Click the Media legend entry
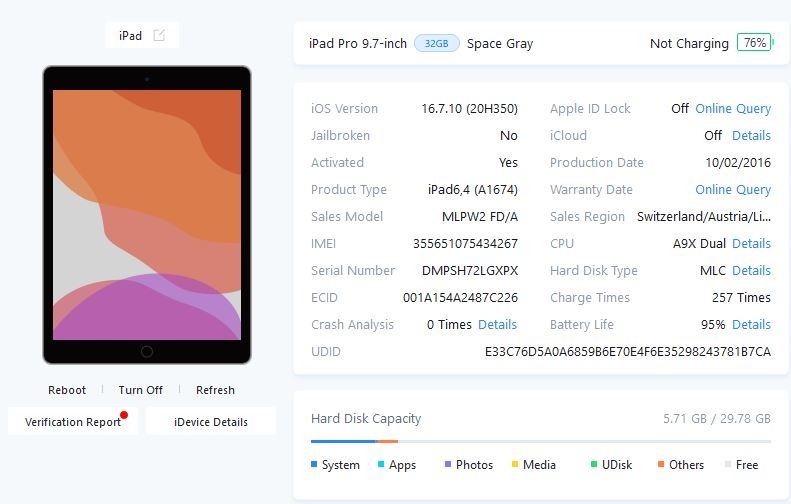This screenshot has height=504, width=791. pos(534,465)
